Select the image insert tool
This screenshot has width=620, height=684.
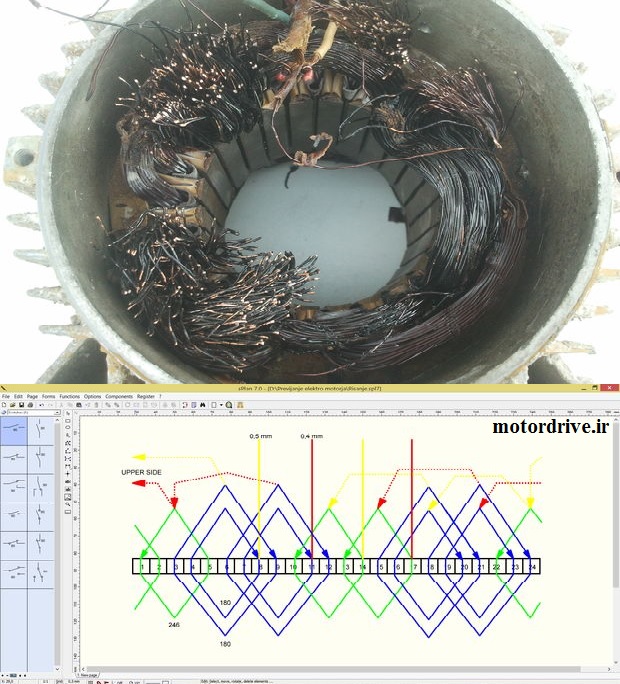click(68, 497)
